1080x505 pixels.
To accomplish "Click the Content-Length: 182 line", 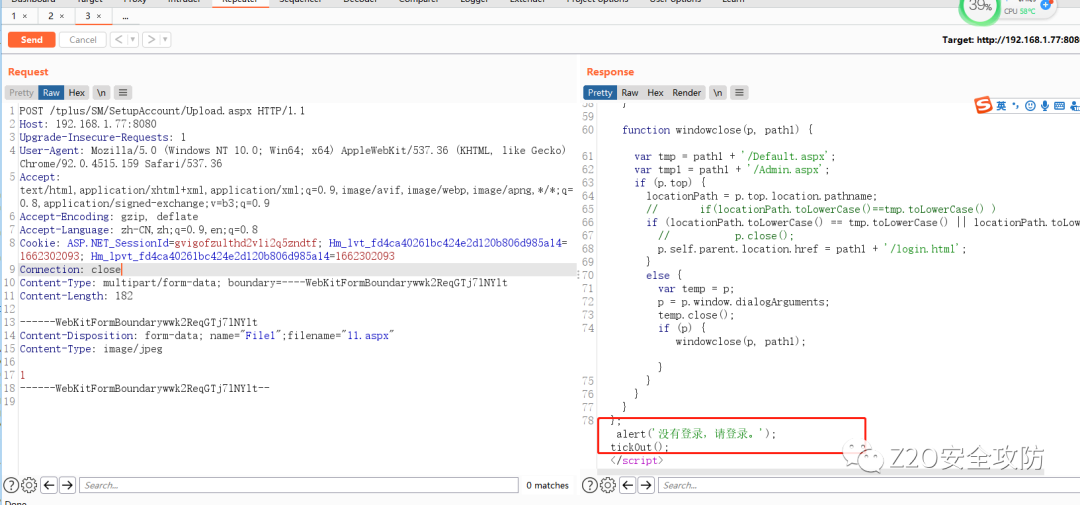I will point(76,296).
